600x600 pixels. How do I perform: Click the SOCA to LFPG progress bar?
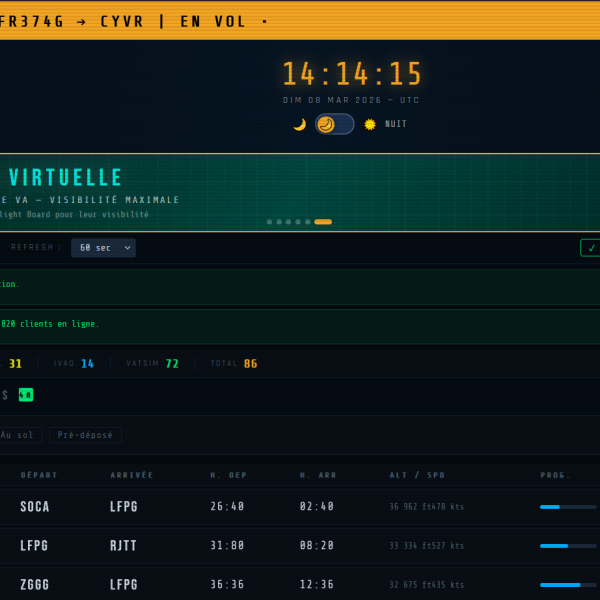click(x=568, y=507)
